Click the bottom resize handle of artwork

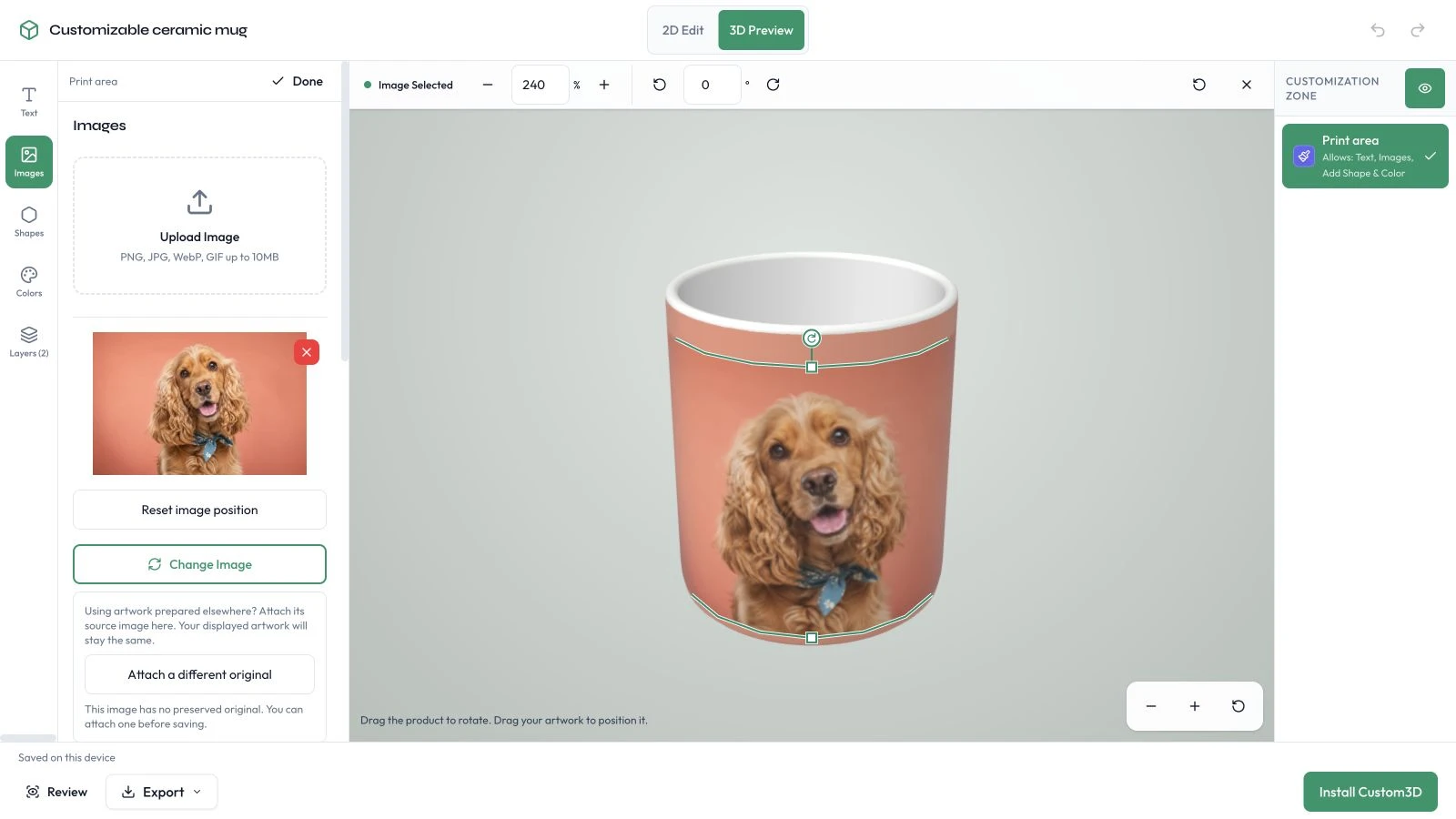812,638
